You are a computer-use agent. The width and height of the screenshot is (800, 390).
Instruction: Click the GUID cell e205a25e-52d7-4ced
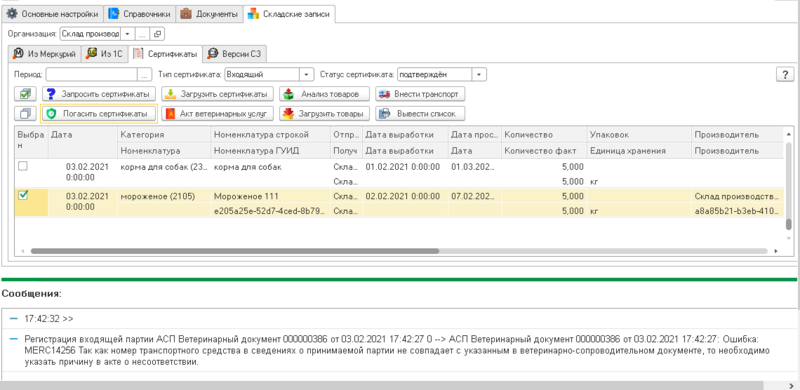tap(270, 210)
